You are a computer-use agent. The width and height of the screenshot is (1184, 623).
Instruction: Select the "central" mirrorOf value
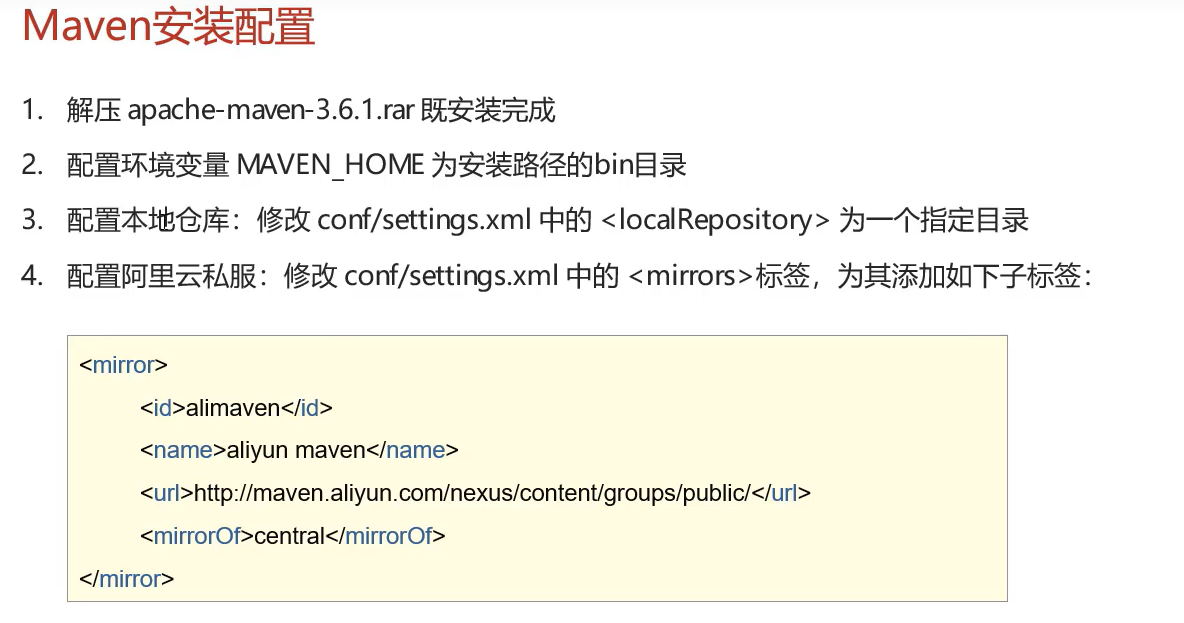pos(290,536)
